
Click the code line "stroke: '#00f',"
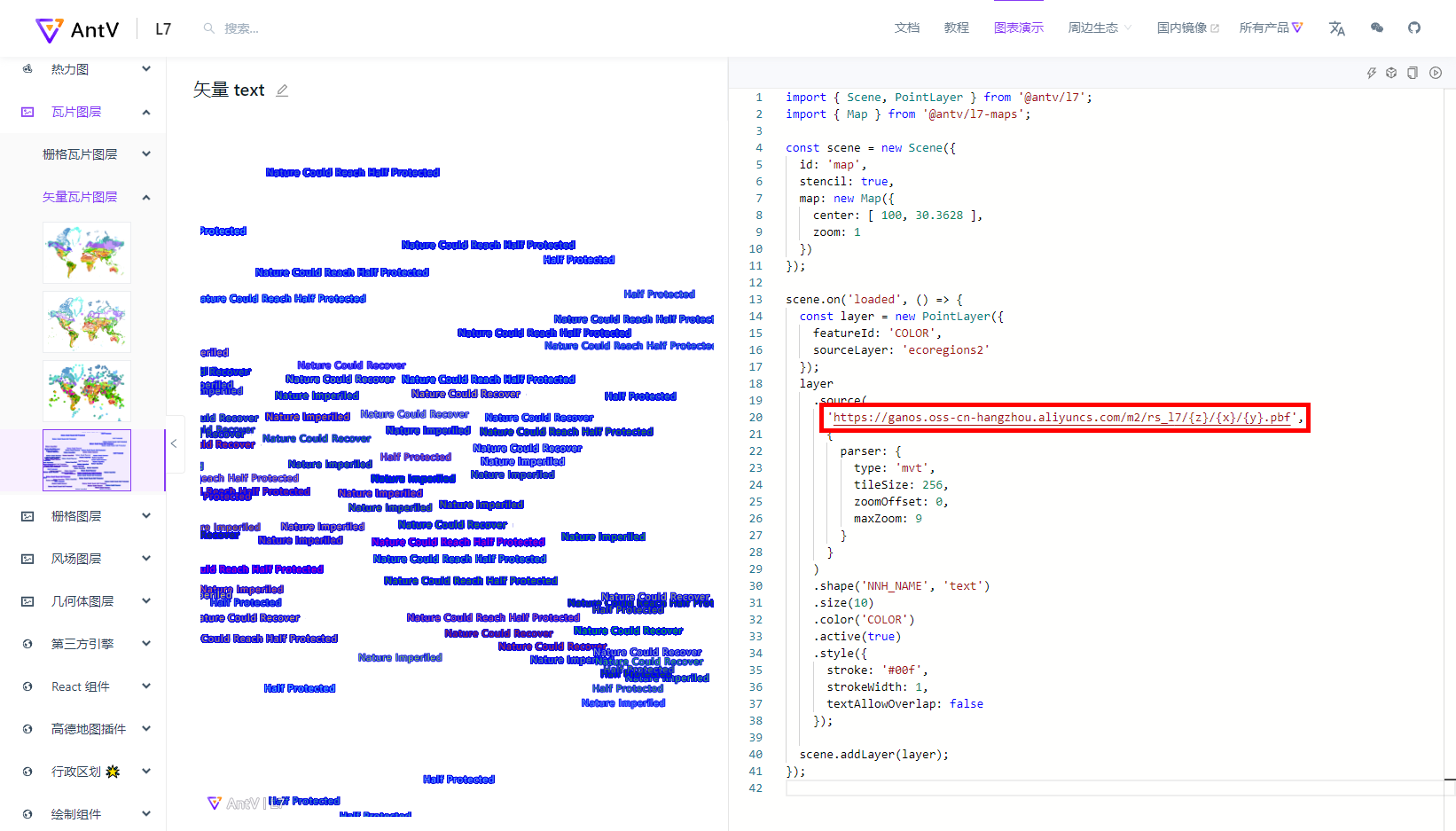pos(877,670)
